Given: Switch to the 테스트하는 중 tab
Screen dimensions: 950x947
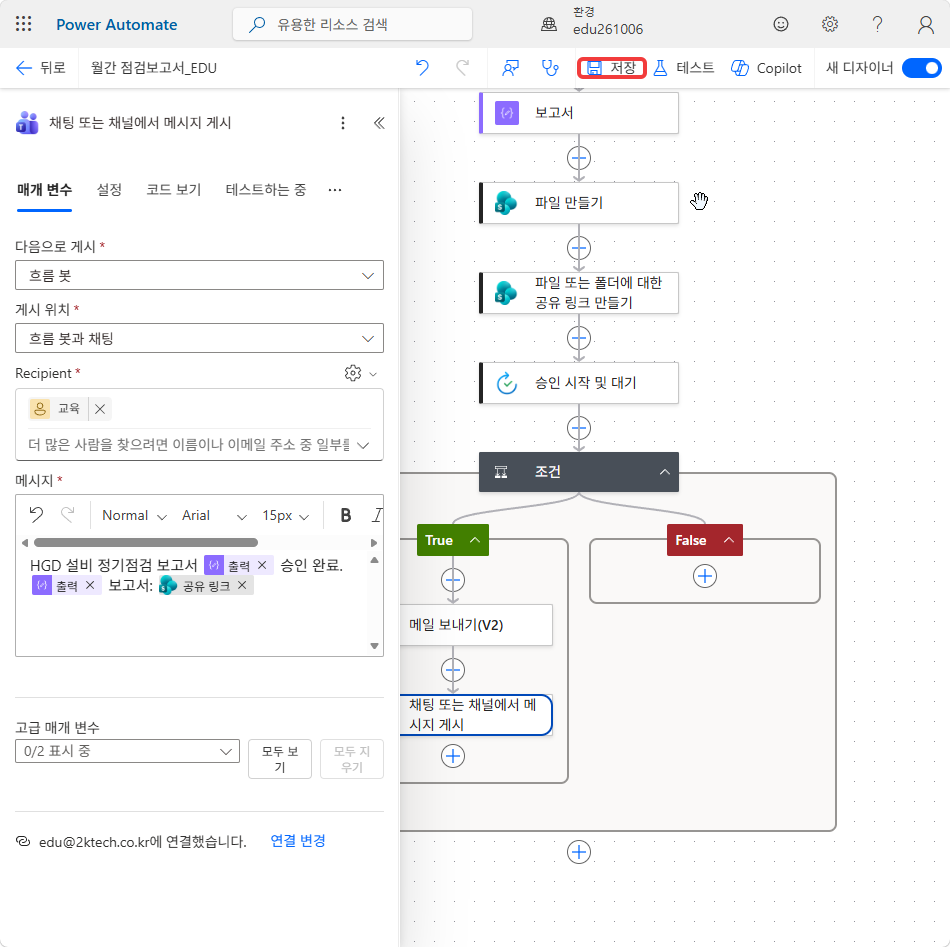Looking at the screenshot, I should 265,190.
